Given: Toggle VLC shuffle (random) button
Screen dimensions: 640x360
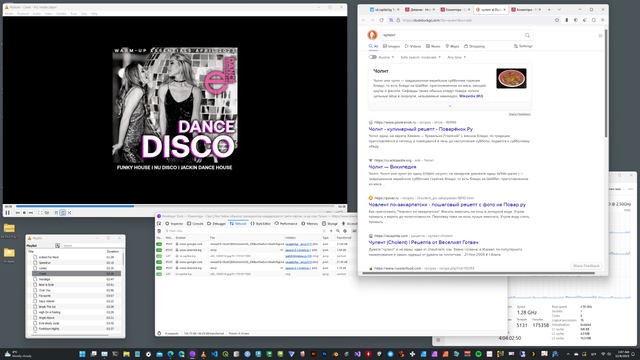Looking at the screenshot, I should (x=69, y=213).
